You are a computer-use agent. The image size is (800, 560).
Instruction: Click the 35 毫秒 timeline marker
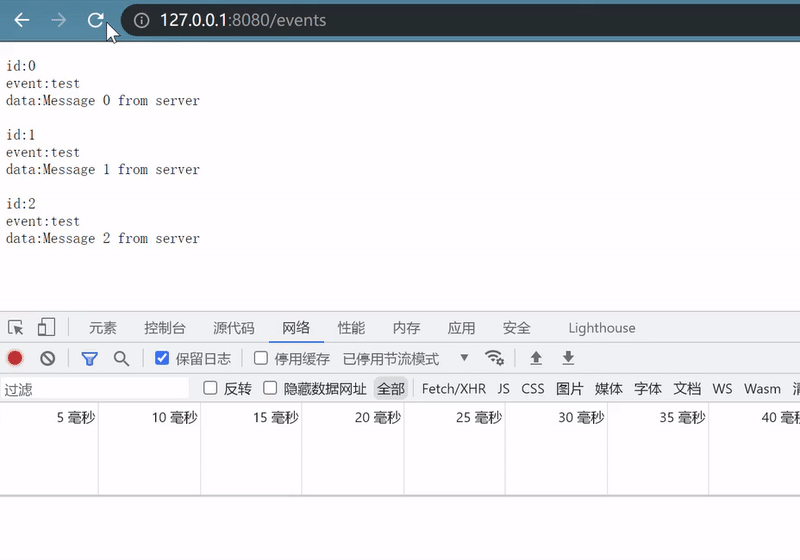click(x=682, y=418)
